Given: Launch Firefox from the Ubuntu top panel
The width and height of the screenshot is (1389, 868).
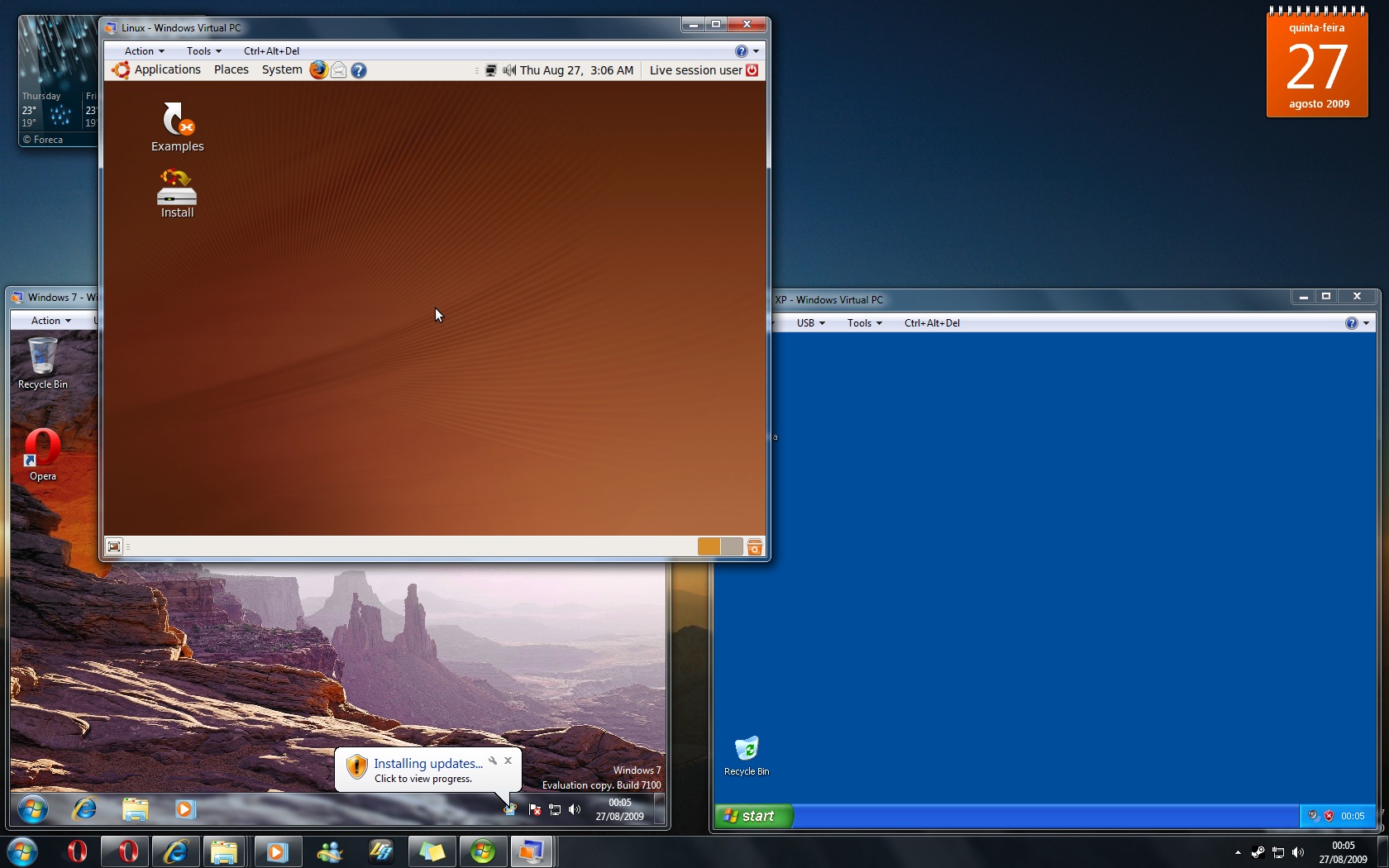Looking at the screenshot, I should [318, 70].
